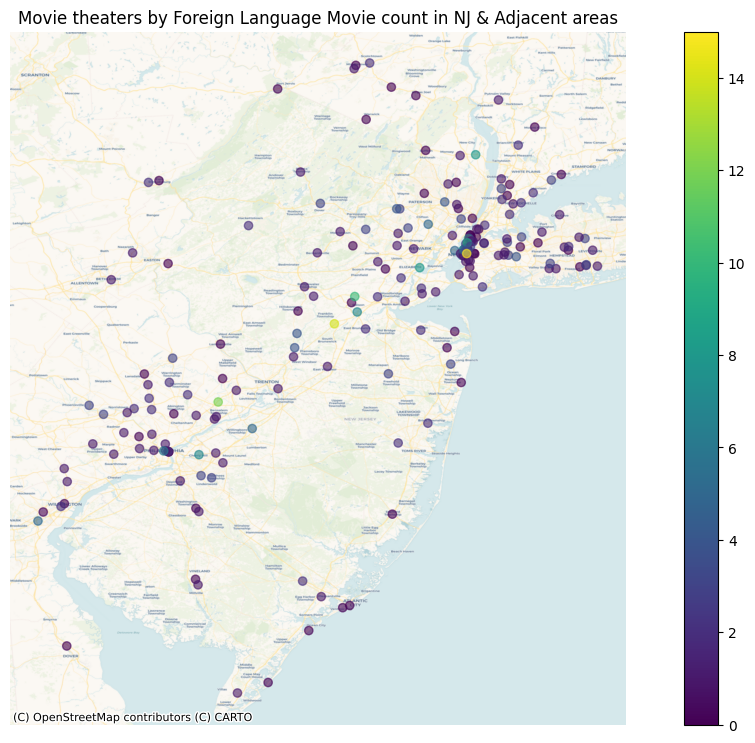Select the purple marker near Easton
Image resolution: width=755 pixels, height=743 pixels.
(x=168, y=264)
